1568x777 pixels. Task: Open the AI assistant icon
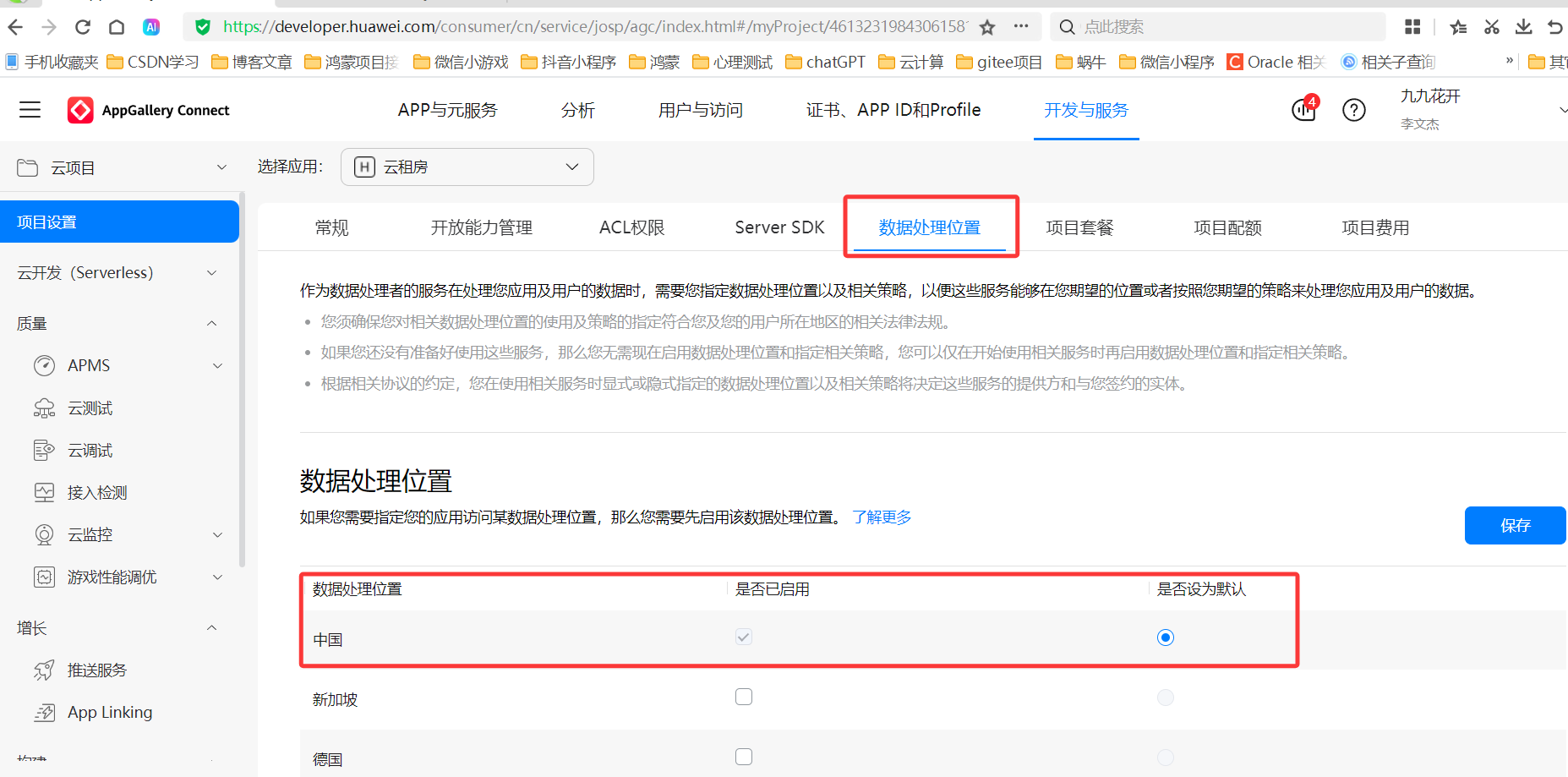[x=151, y=27]
